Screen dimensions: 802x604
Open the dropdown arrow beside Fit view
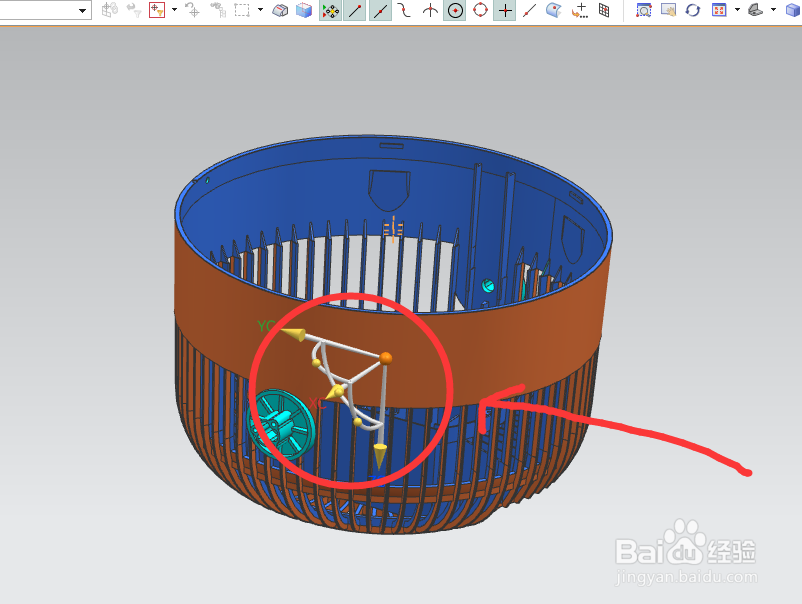[x=737, y=10]
